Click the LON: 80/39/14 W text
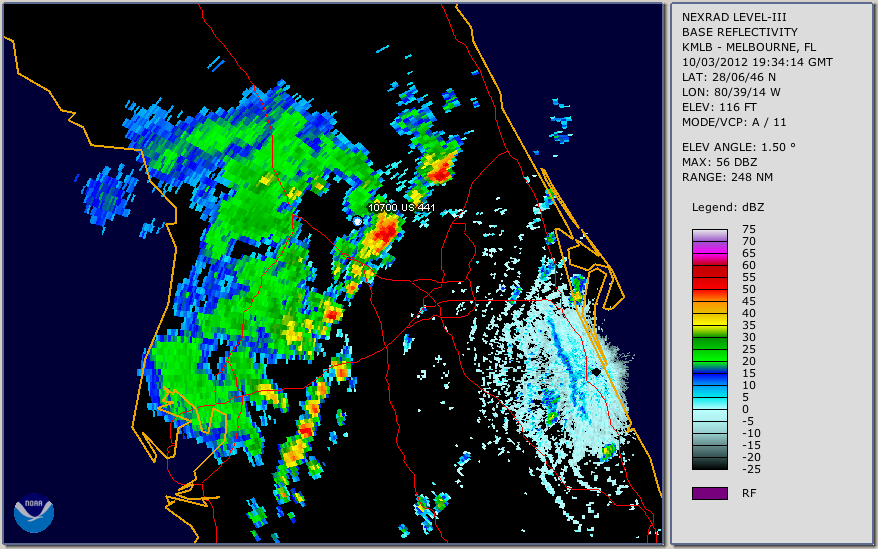Screen dimensions: 878x549 (x=731, y=92)
